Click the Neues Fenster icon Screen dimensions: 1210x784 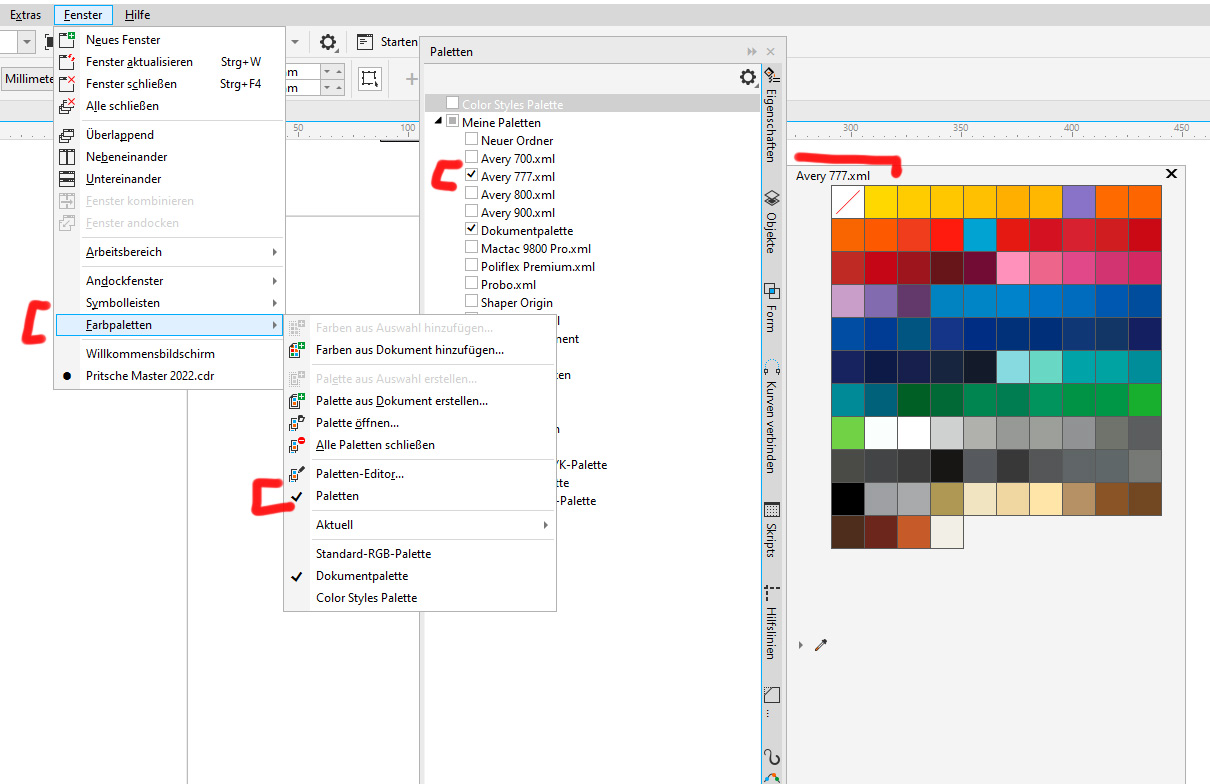pyautogui.click(x=68, y=40)
